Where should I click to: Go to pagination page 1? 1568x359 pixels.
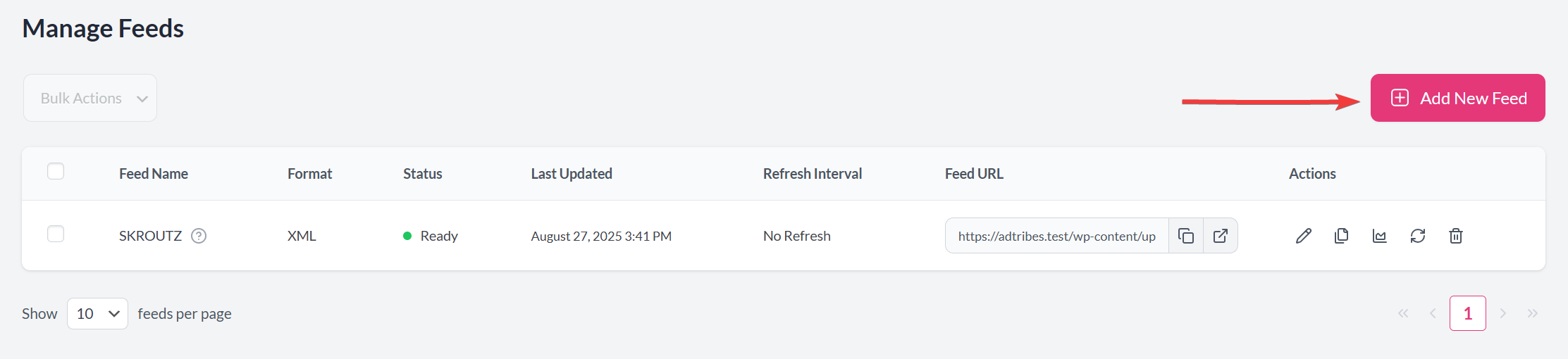1467,313
